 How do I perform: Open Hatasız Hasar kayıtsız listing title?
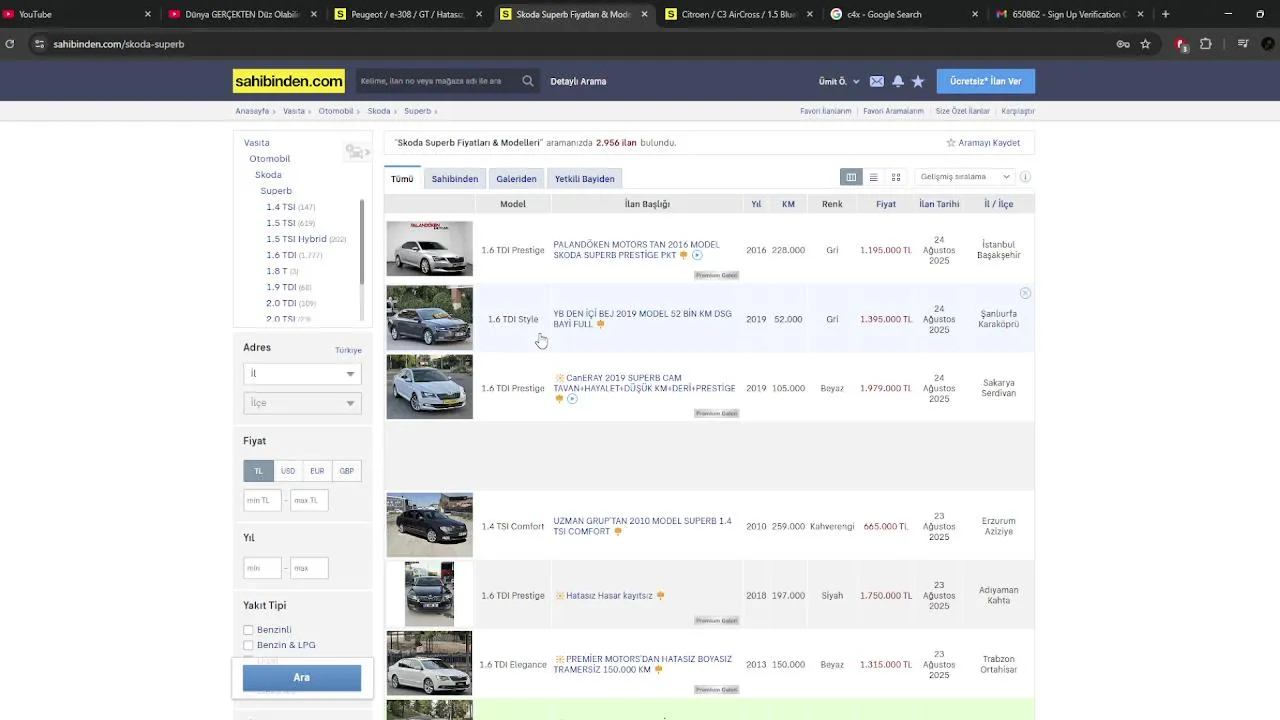click(x=609, y=596)
